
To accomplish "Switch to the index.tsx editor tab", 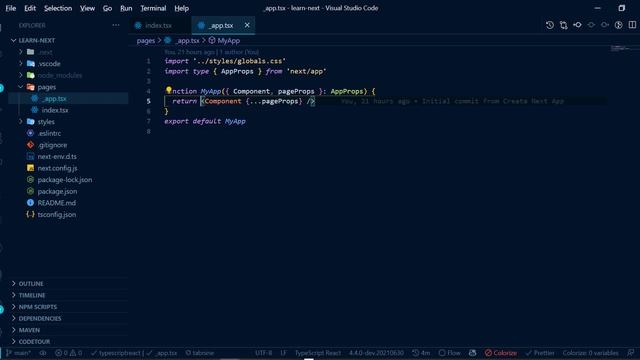I will coord(159,25).
